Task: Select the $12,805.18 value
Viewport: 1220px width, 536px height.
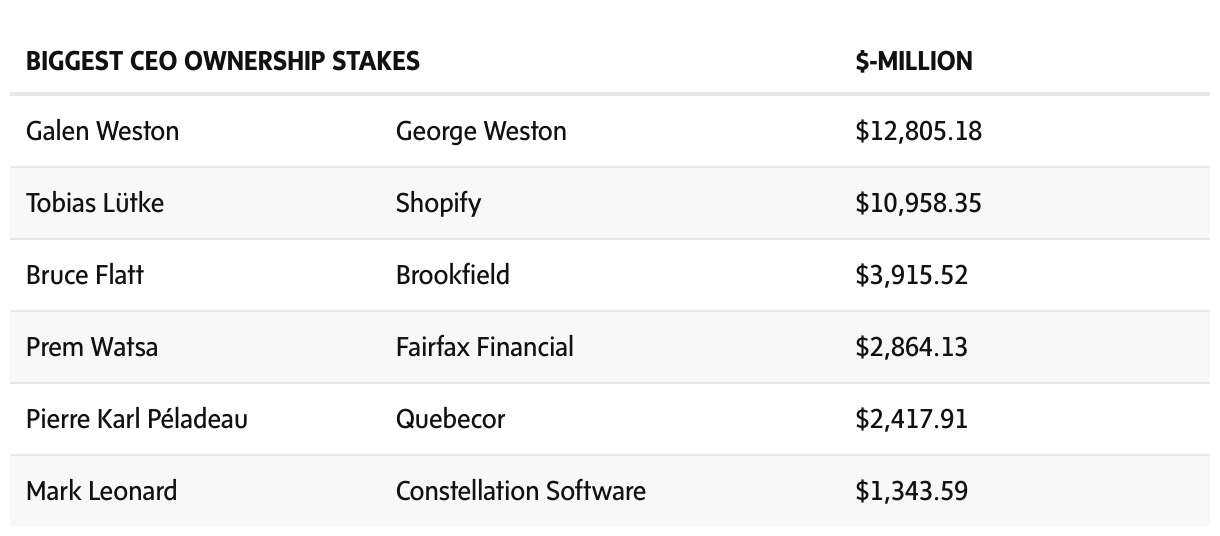Action: coord(918,131)
